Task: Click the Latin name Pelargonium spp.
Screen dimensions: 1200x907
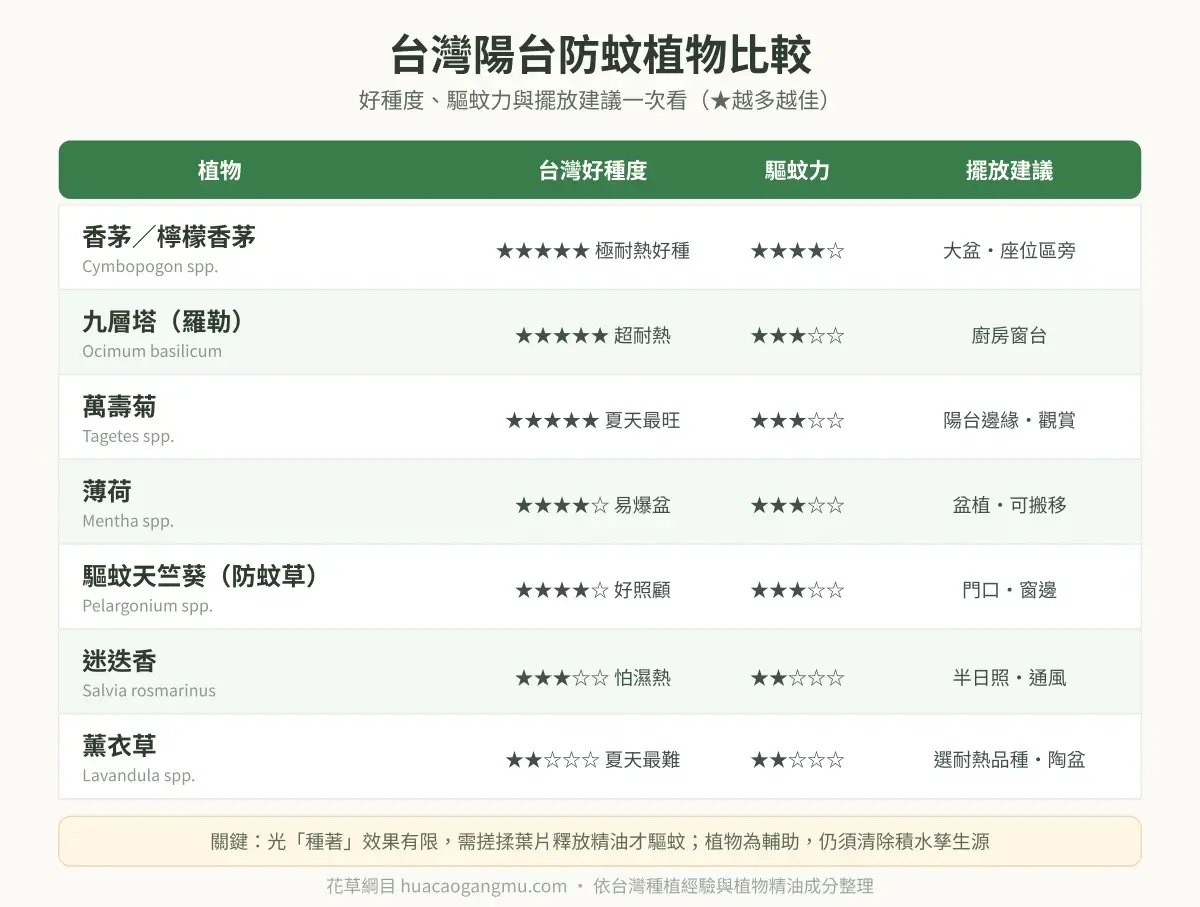Action: pos(148,606)
